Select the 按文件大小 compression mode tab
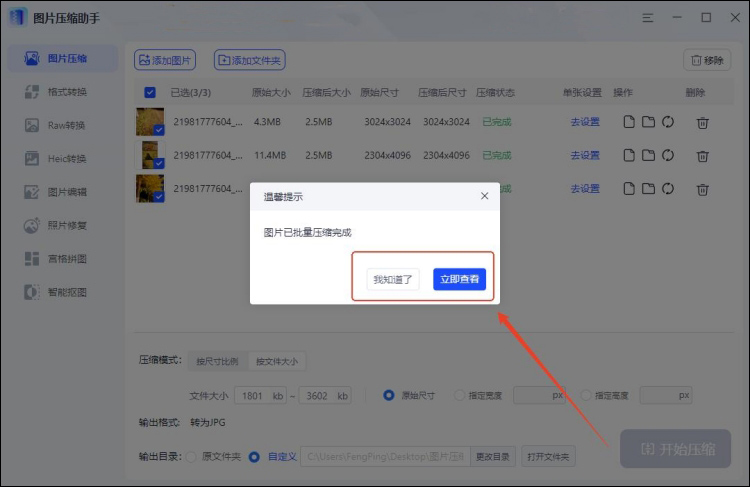 point(277,361)
